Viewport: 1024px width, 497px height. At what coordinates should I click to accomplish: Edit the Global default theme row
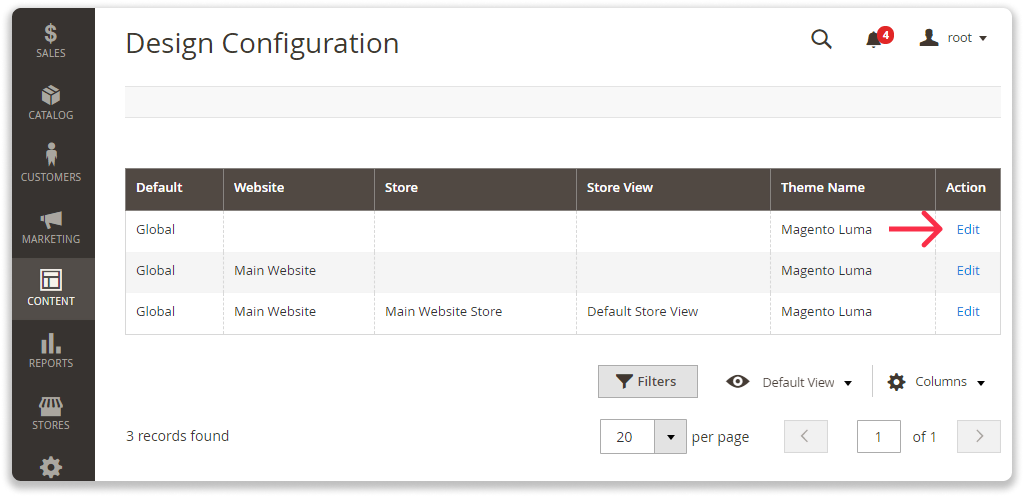tap(967, 229)
